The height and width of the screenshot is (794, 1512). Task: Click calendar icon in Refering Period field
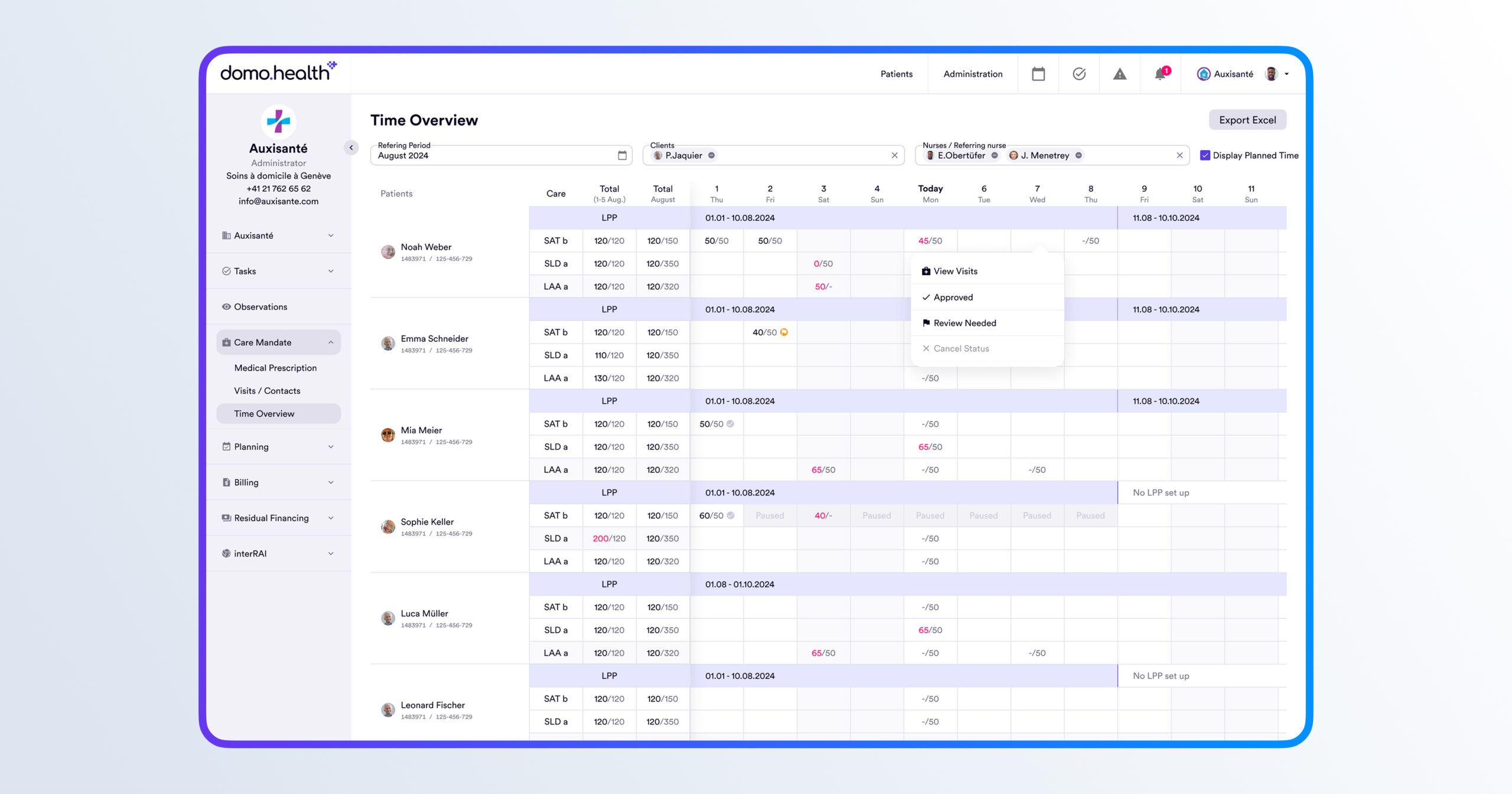(622, 155)
